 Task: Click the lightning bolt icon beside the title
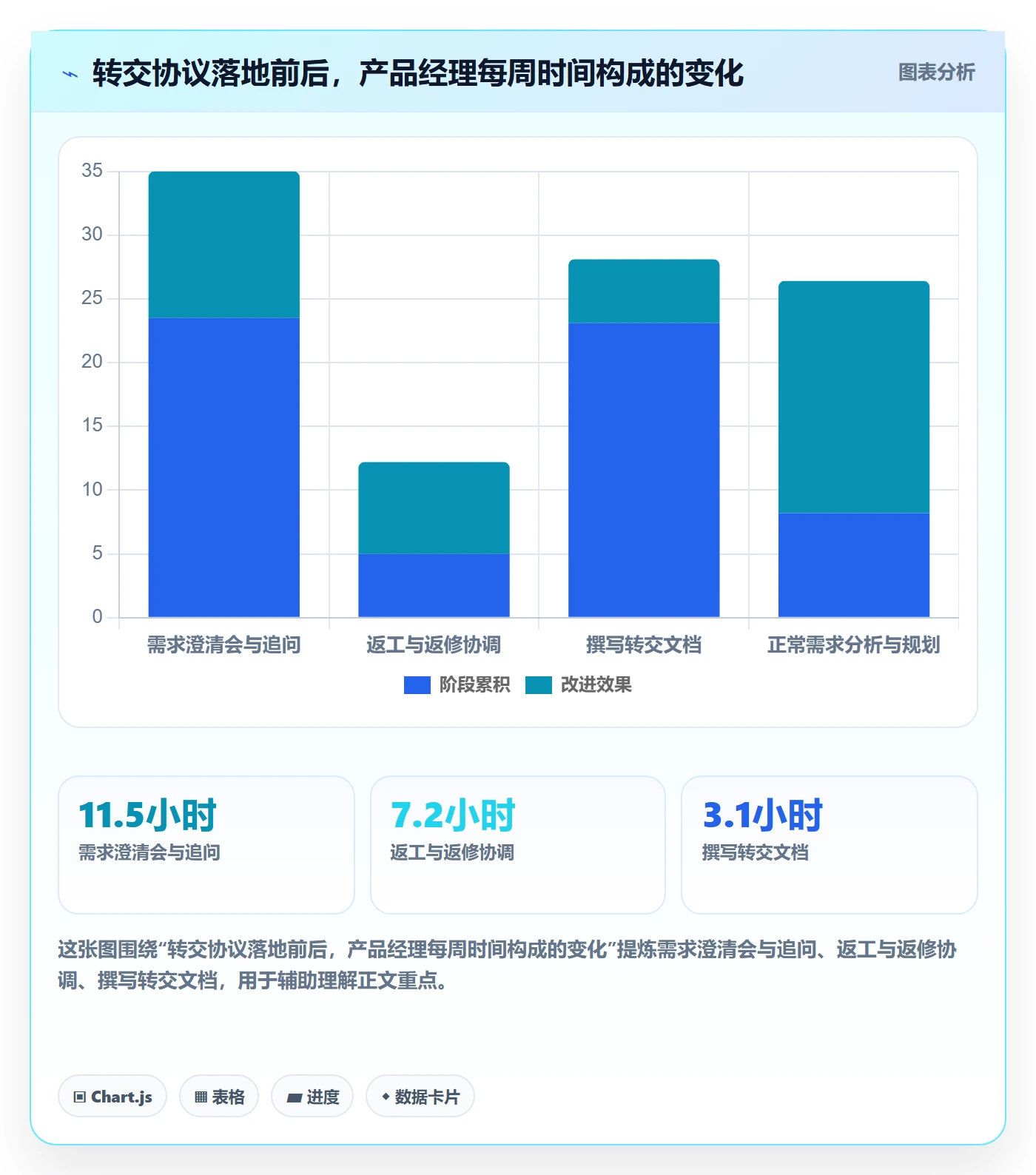click(70, 74)
